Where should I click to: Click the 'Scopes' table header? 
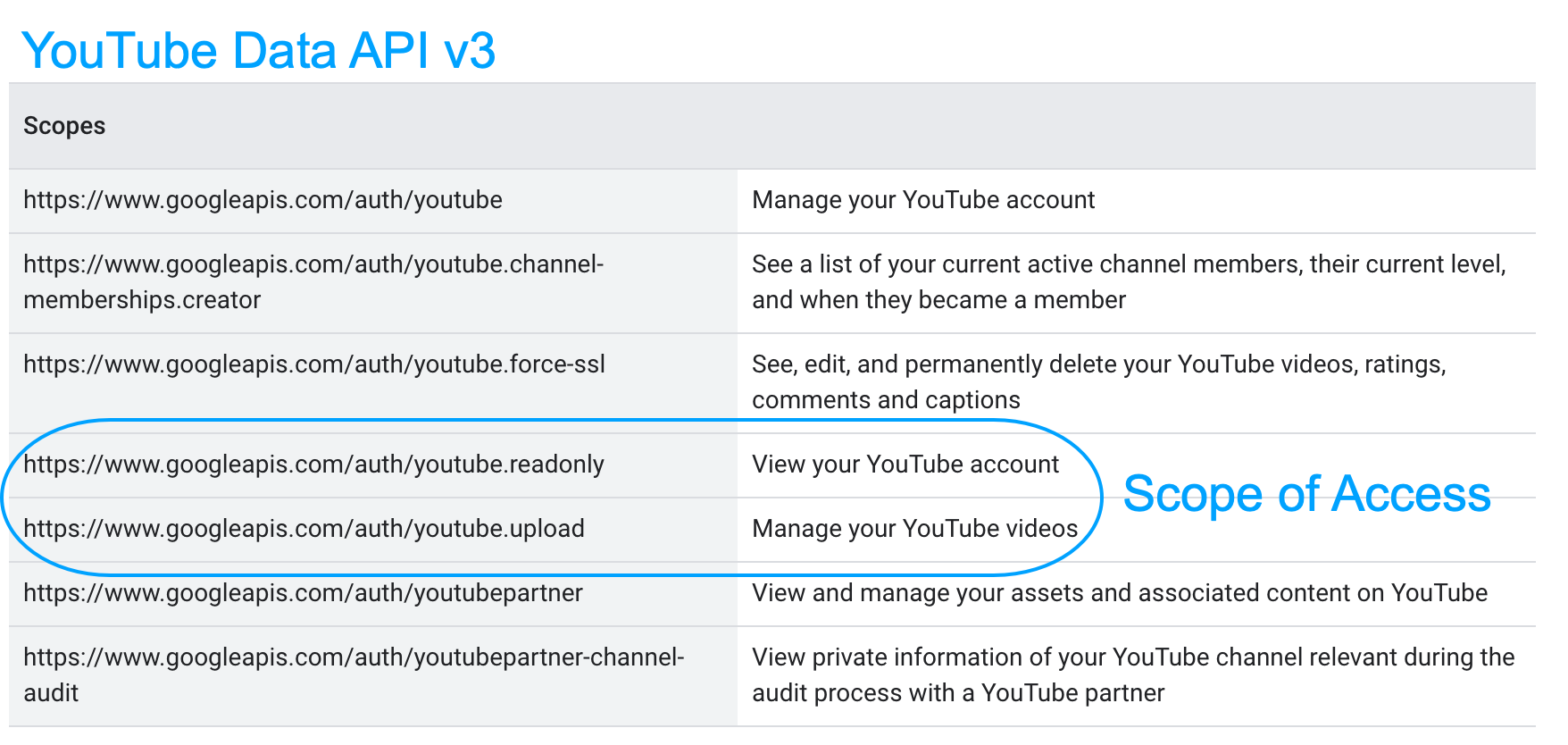(64, 126)
